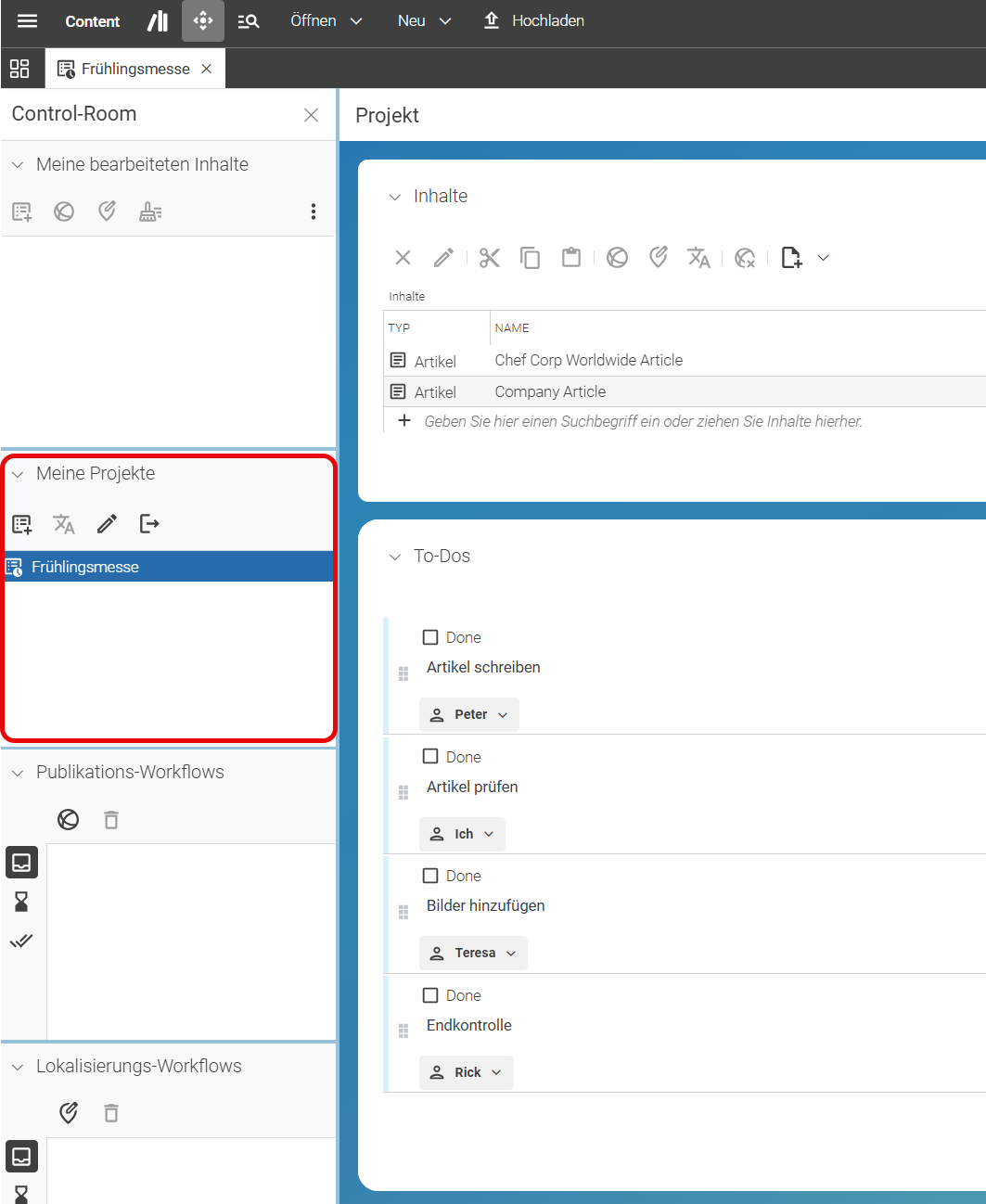Select the Frühlingsmesse project entry
The width and height of the screenshot is (986, 1204).
click(x=168, y=567)
